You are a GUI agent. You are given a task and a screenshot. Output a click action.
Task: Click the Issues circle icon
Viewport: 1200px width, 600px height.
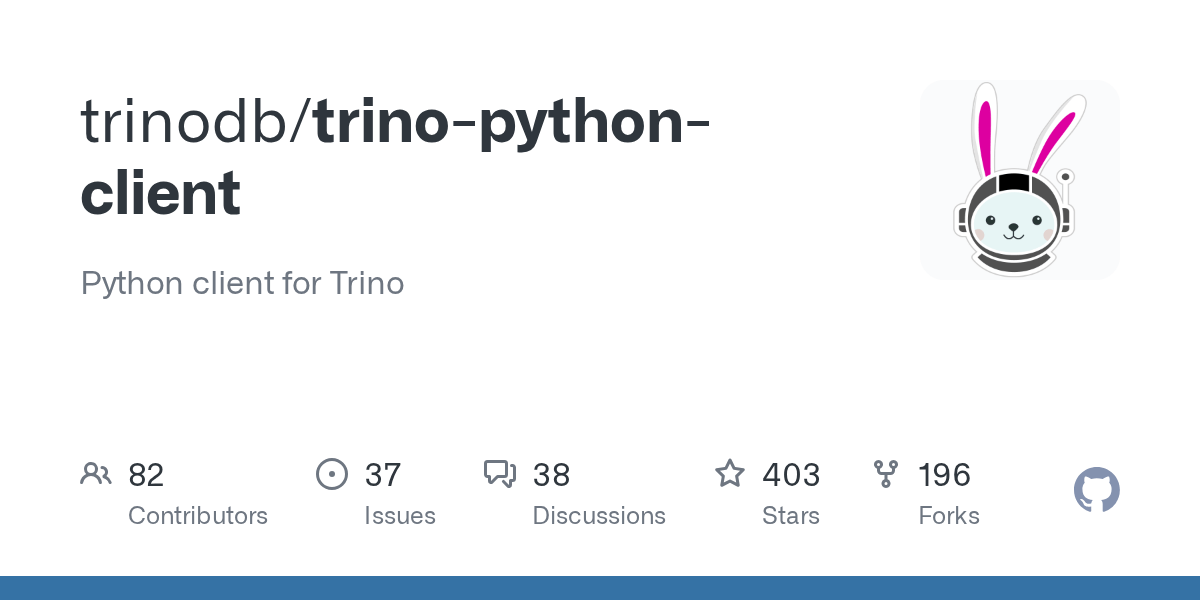tap(332, 474)
